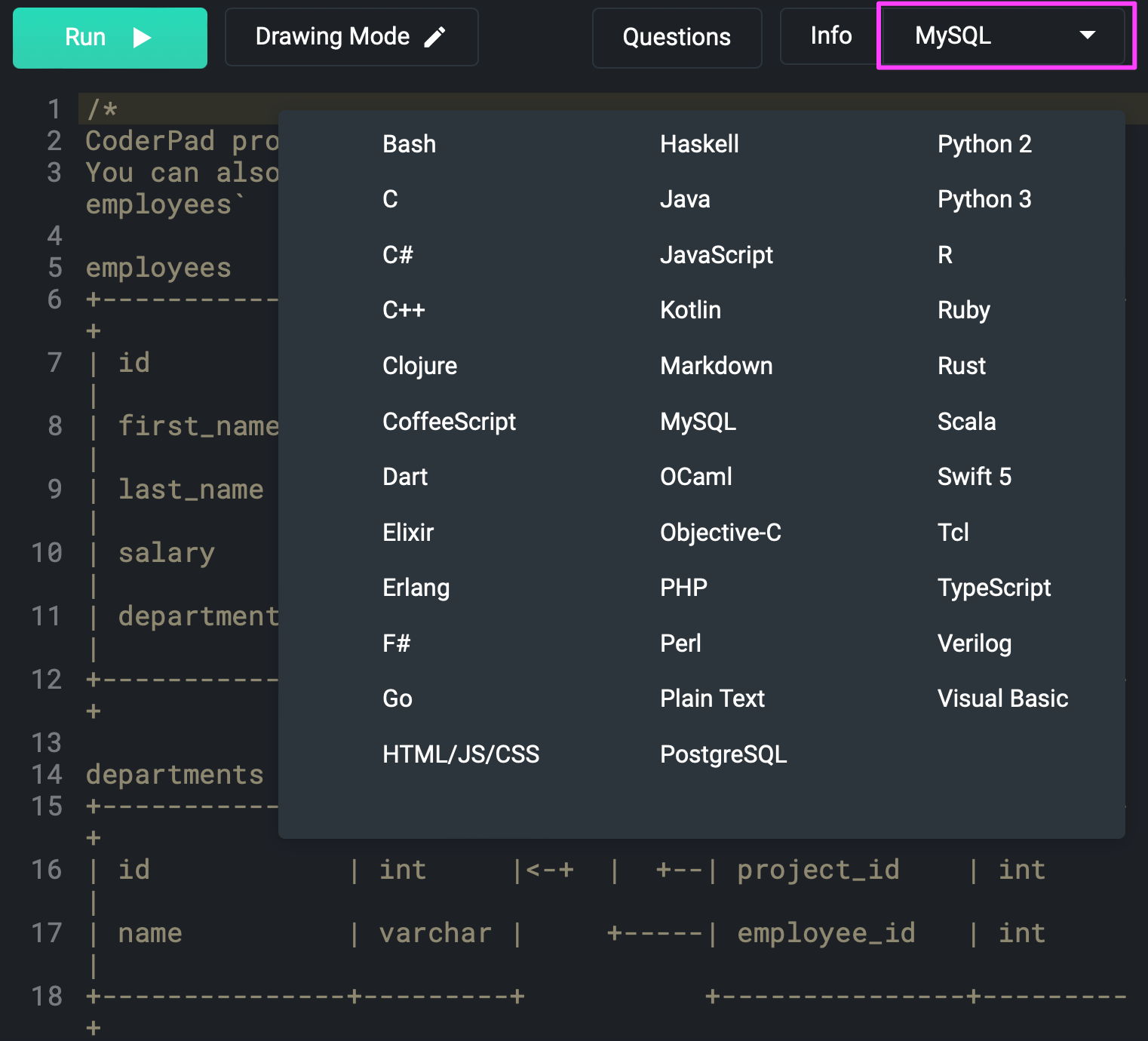Screen dimensions: 1148x1041
Task: Enable Drawing Mode
Action: pyautogui.click(x=351, y=37)
